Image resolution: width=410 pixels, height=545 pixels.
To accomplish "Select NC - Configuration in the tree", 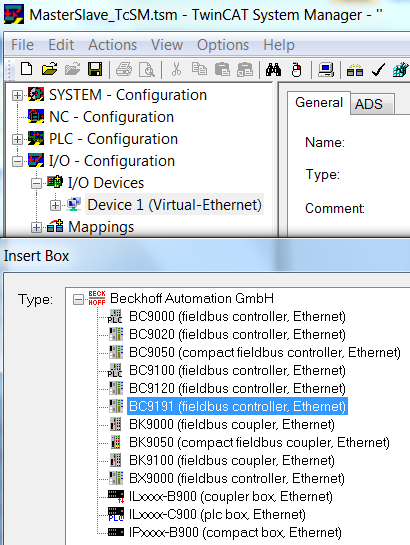I will [x=111, y=117].
